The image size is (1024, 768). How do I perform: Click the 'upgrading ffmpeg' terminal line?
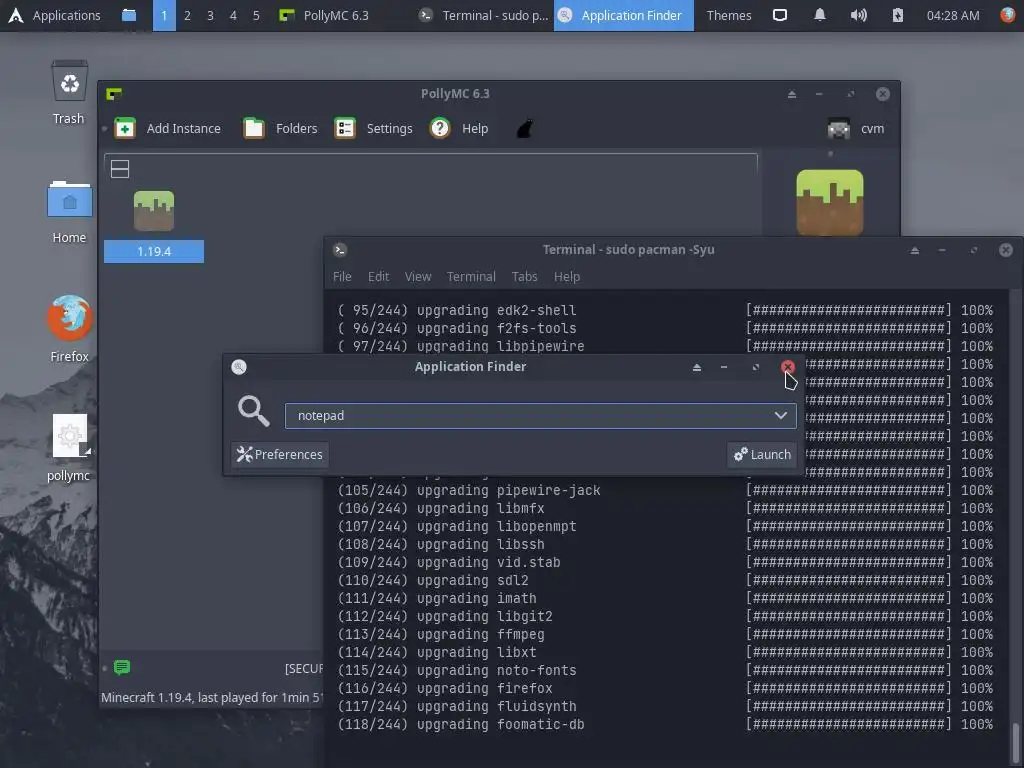coord(665,634)
